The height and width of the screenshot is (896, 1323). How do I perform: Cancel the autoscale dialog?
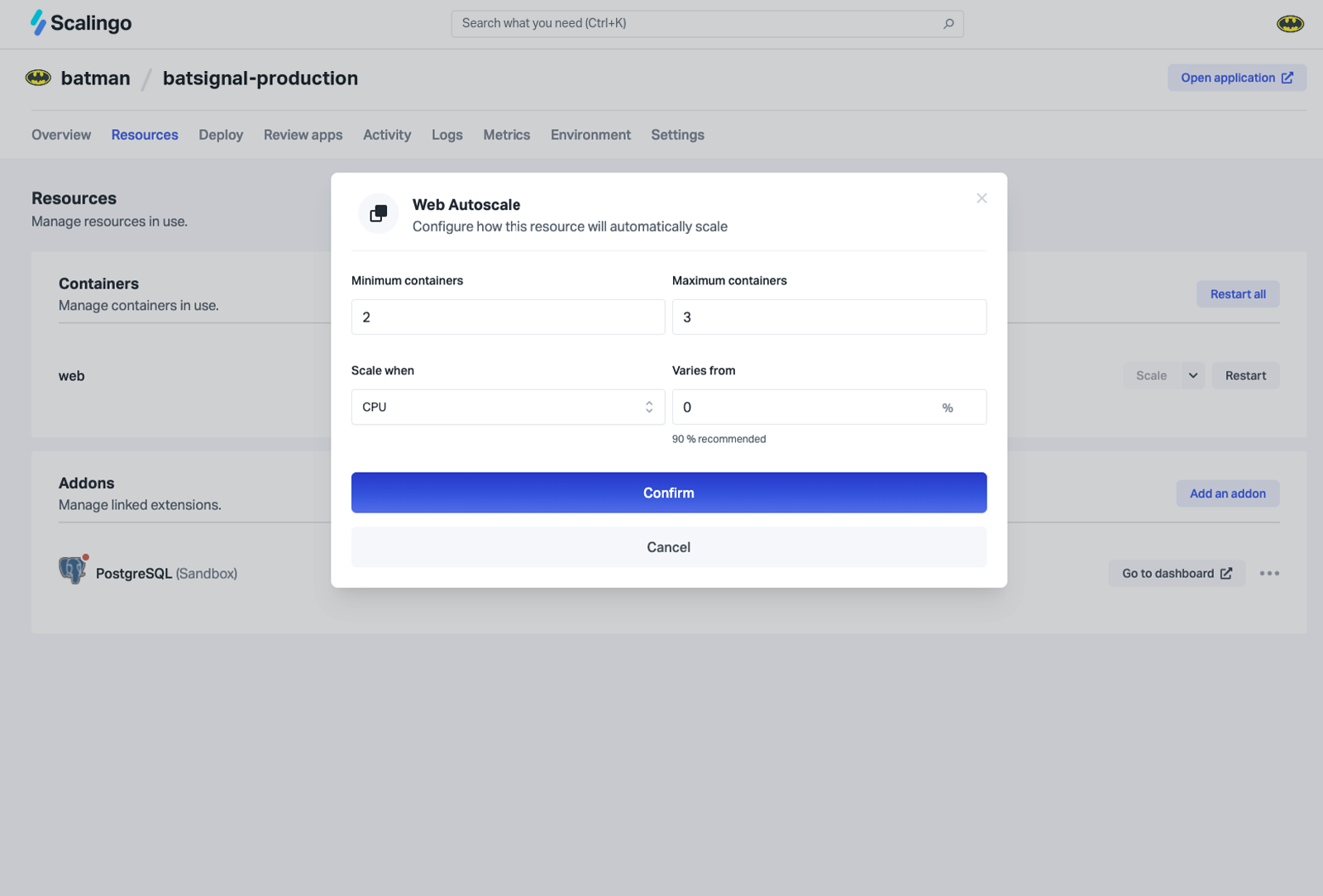point(668,547)
